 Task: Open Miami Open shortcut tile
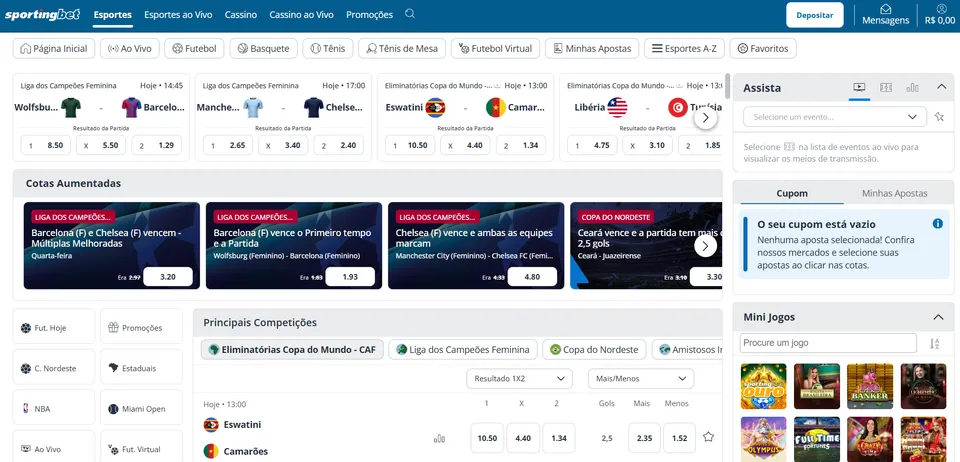click(141, 408)
